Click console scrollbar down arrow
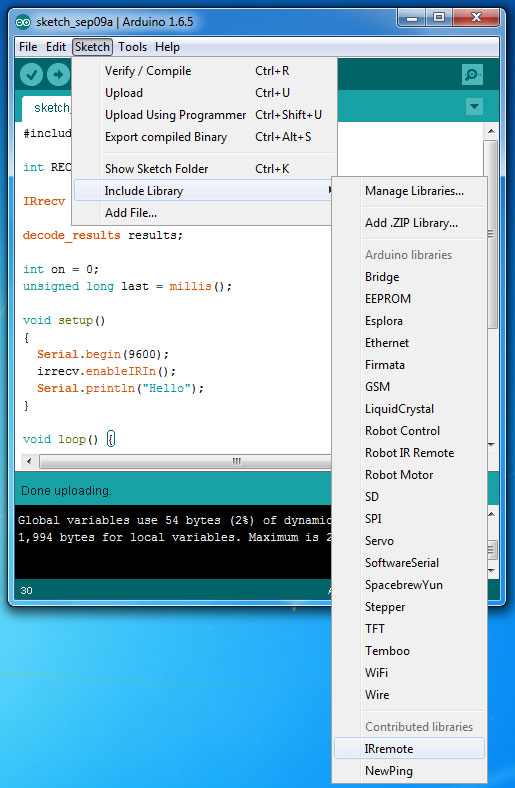Screen dimensions: 515x788 click(491, 571)
